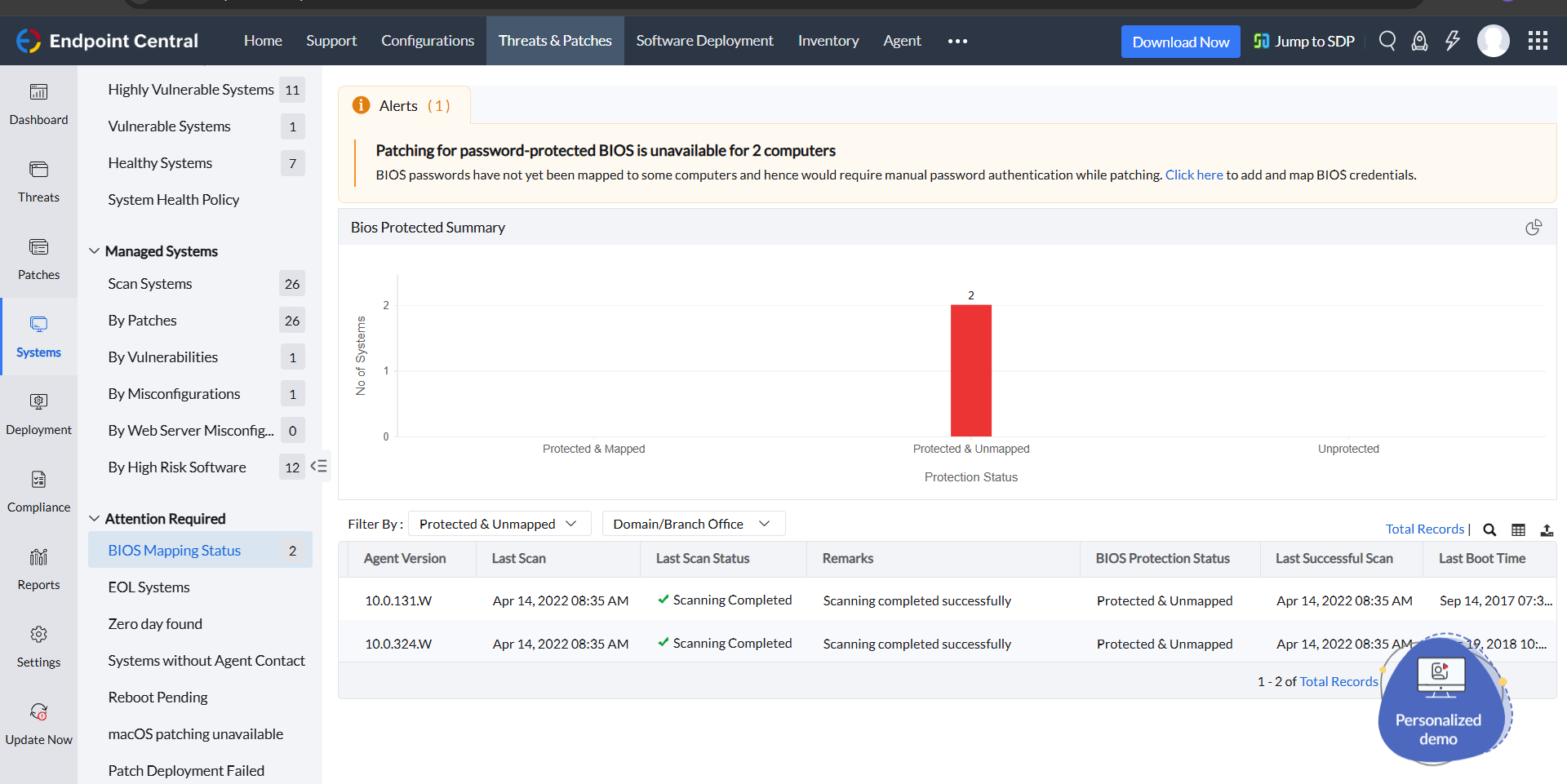Open the quick actions lightning icon
The image size is (1567, 784).
click(x=1452, y=41)
